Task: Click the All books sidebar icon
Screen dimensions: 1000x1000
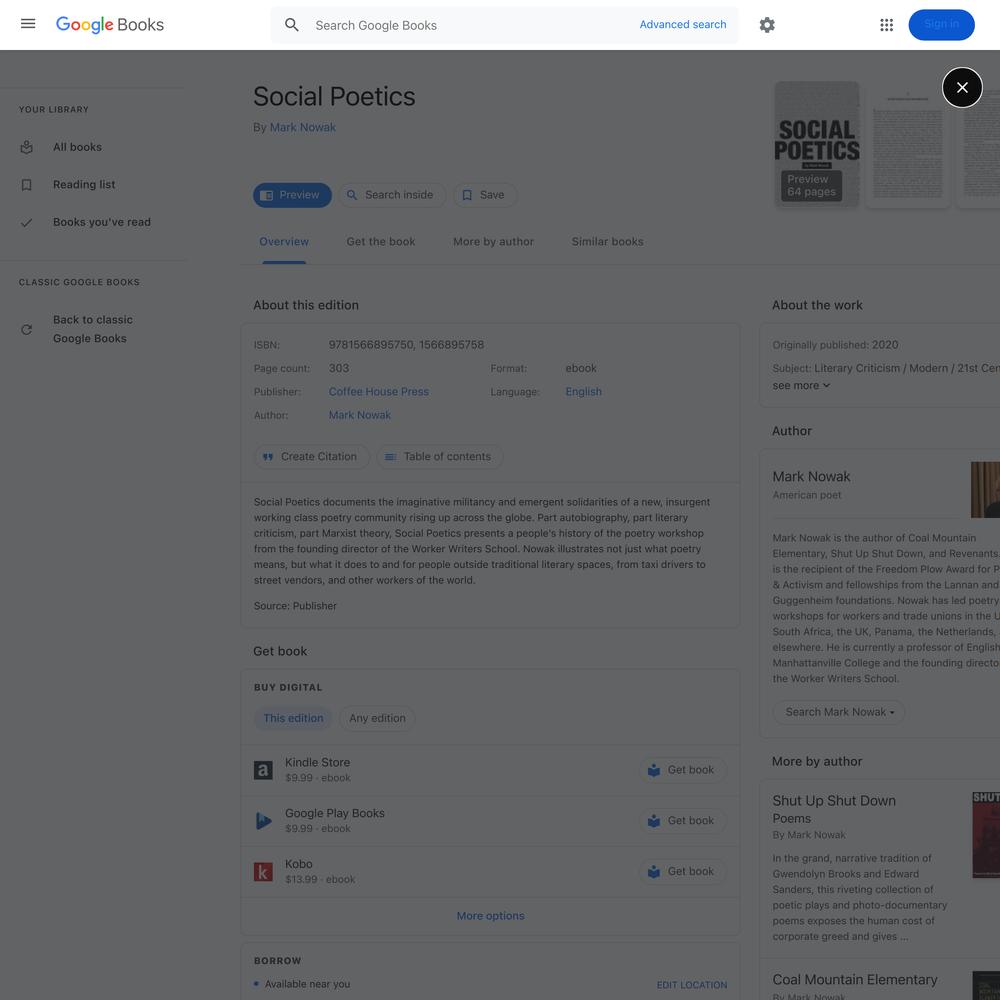Action: [x=26, y=147]
